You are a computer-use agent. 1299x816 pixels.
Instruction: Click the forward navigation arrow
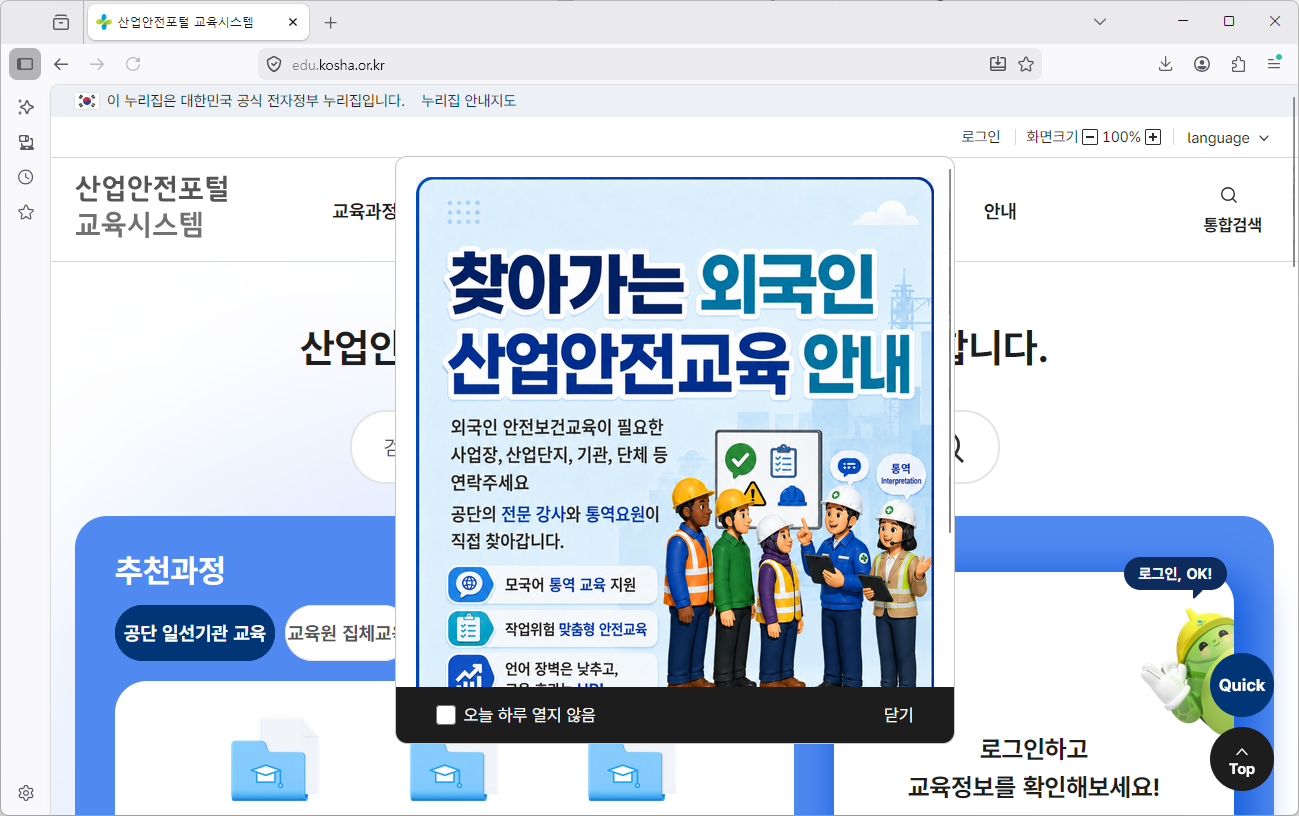[97, 64]
